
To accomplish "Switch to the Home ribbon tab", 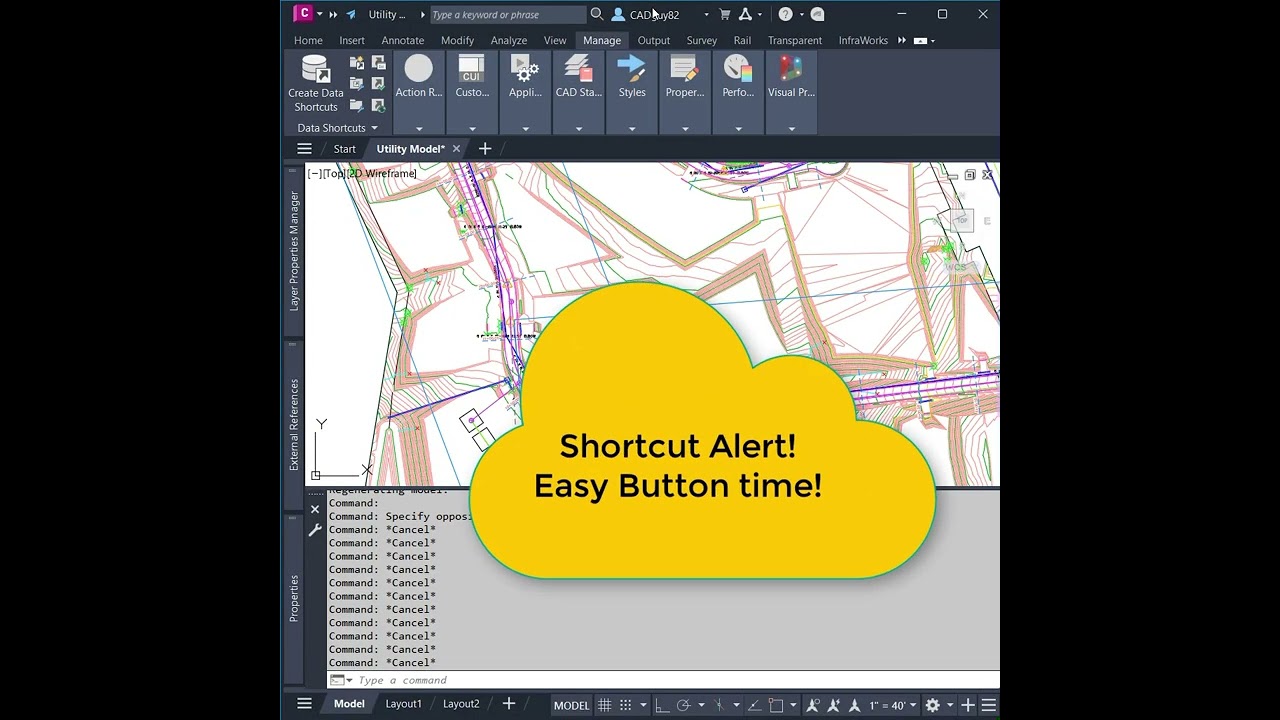I will [308, 40].
